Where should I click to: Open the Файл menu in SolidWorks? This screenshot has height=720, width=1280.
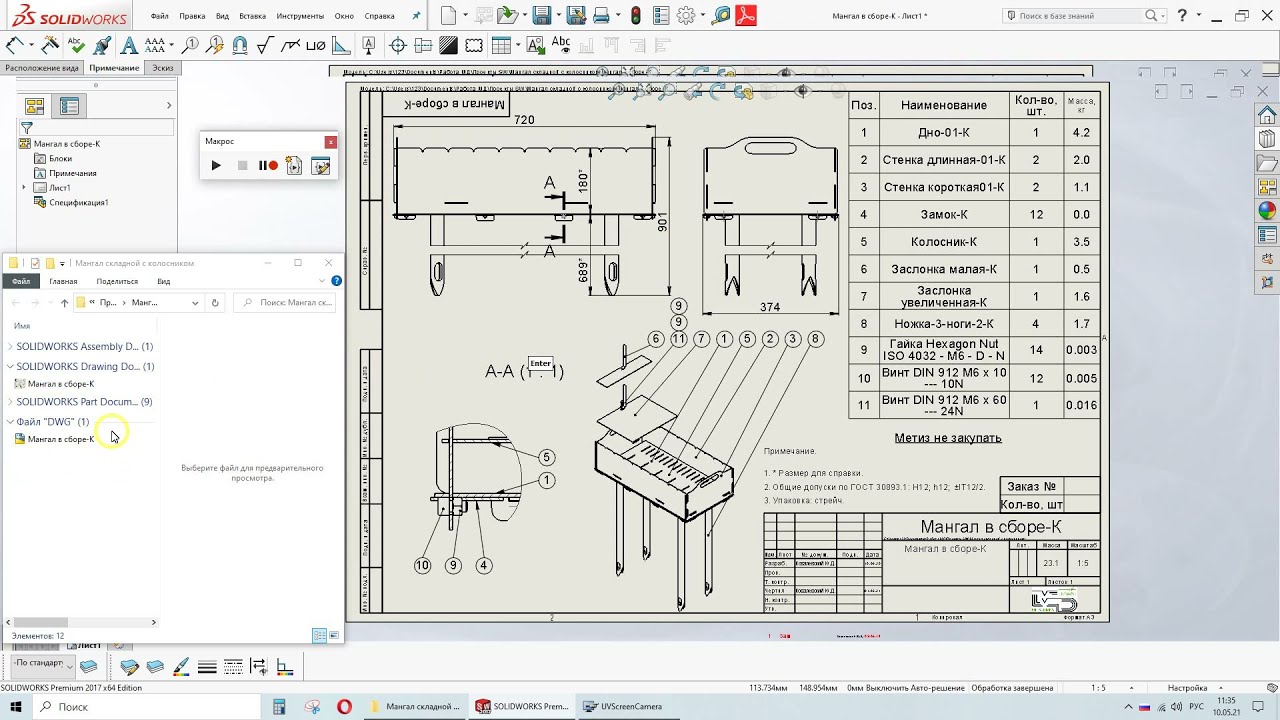click(x=160, y=16)
